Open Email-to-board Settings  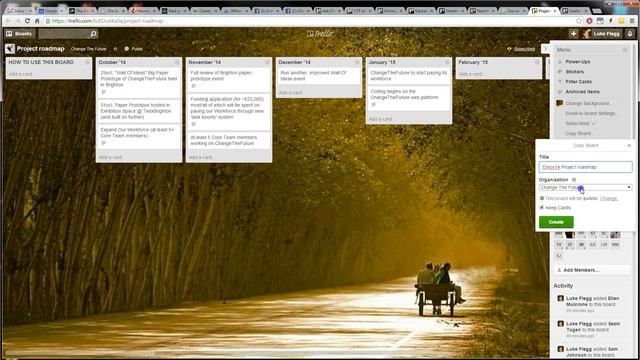590,113
